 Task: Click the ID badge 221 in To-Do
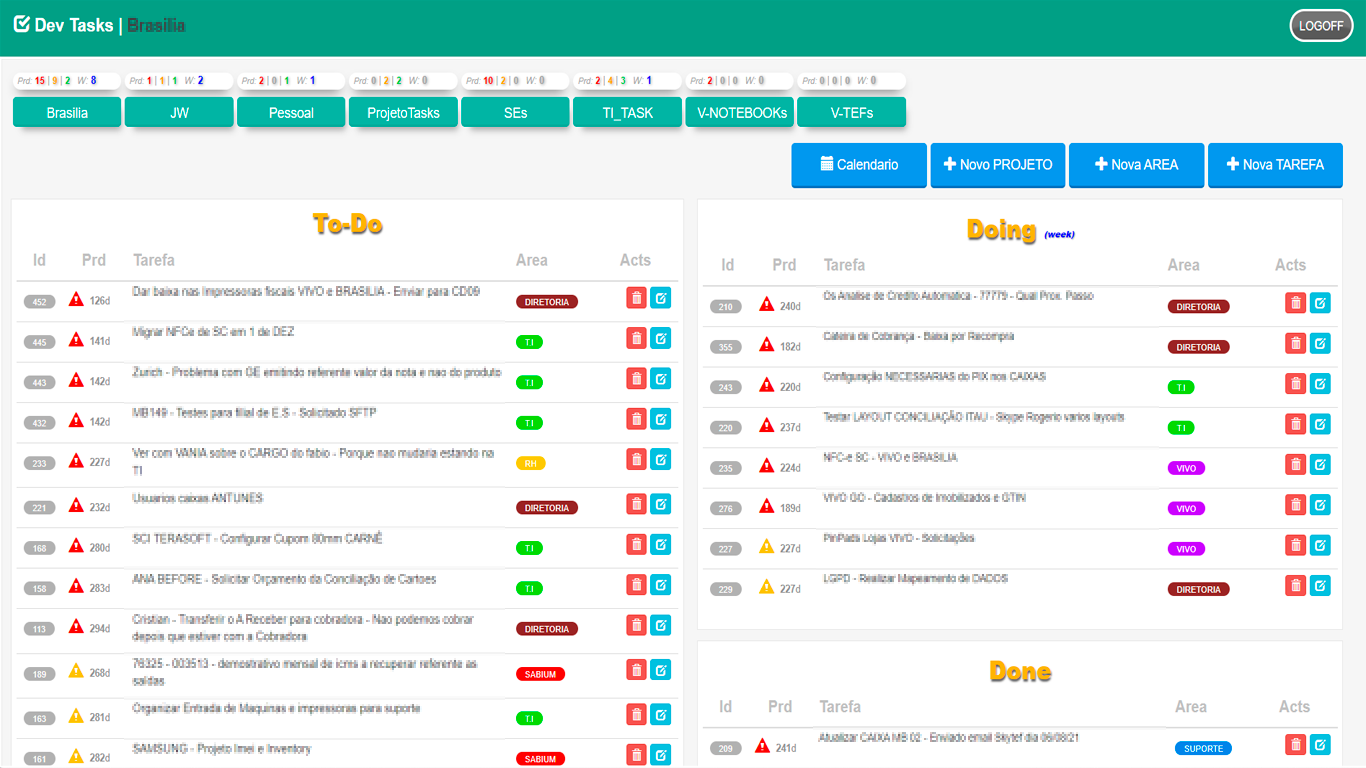pyautogui.click(x=40, y=508)
